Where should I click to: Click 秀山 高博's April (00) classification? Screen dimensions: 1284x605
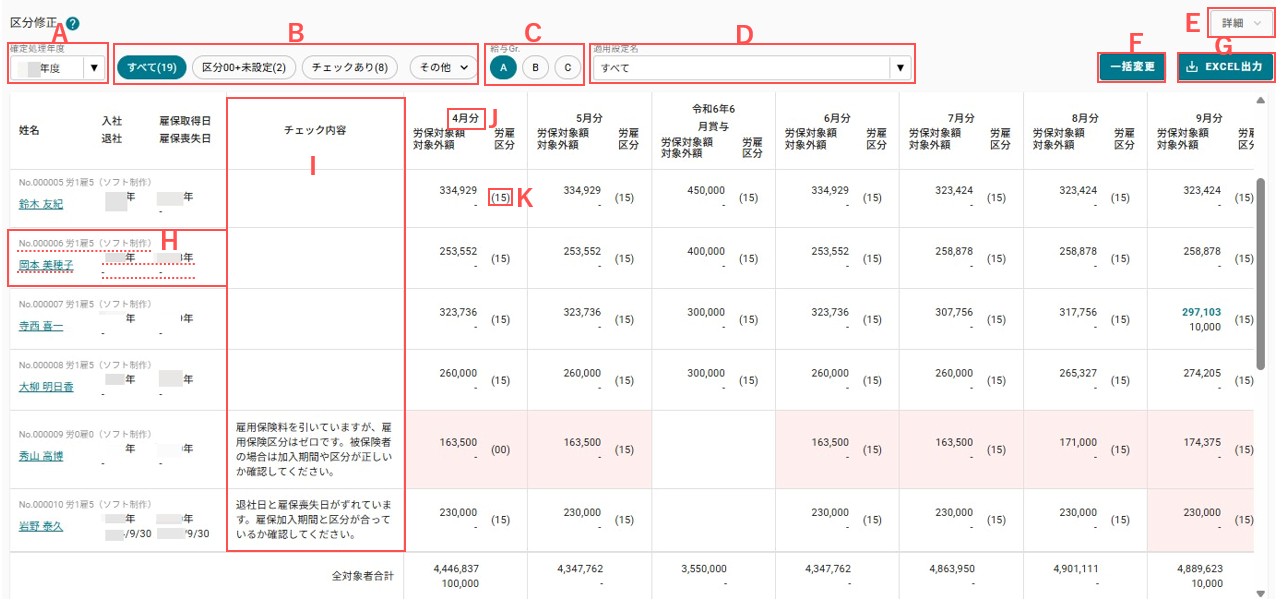(x=501, y=450)
